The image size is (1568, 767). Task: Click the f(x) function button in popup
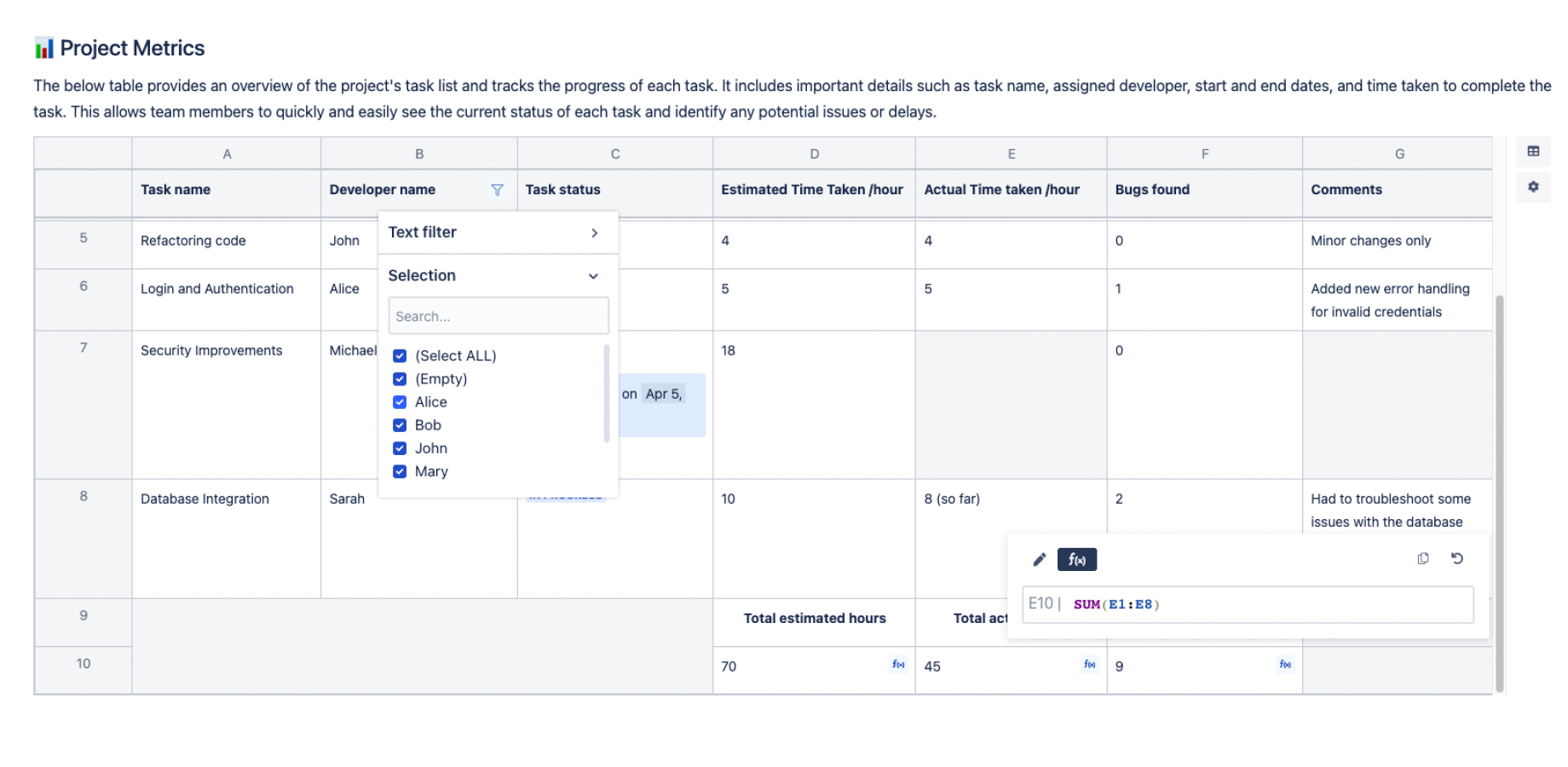tap(1076, 560)
